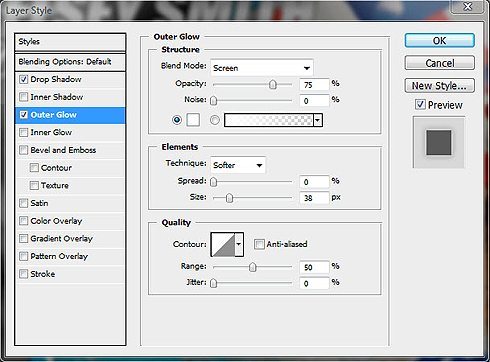Screen dimensions: 490x362
Task: Enable the Texture checkbox
Action: [x=34, y=185]
